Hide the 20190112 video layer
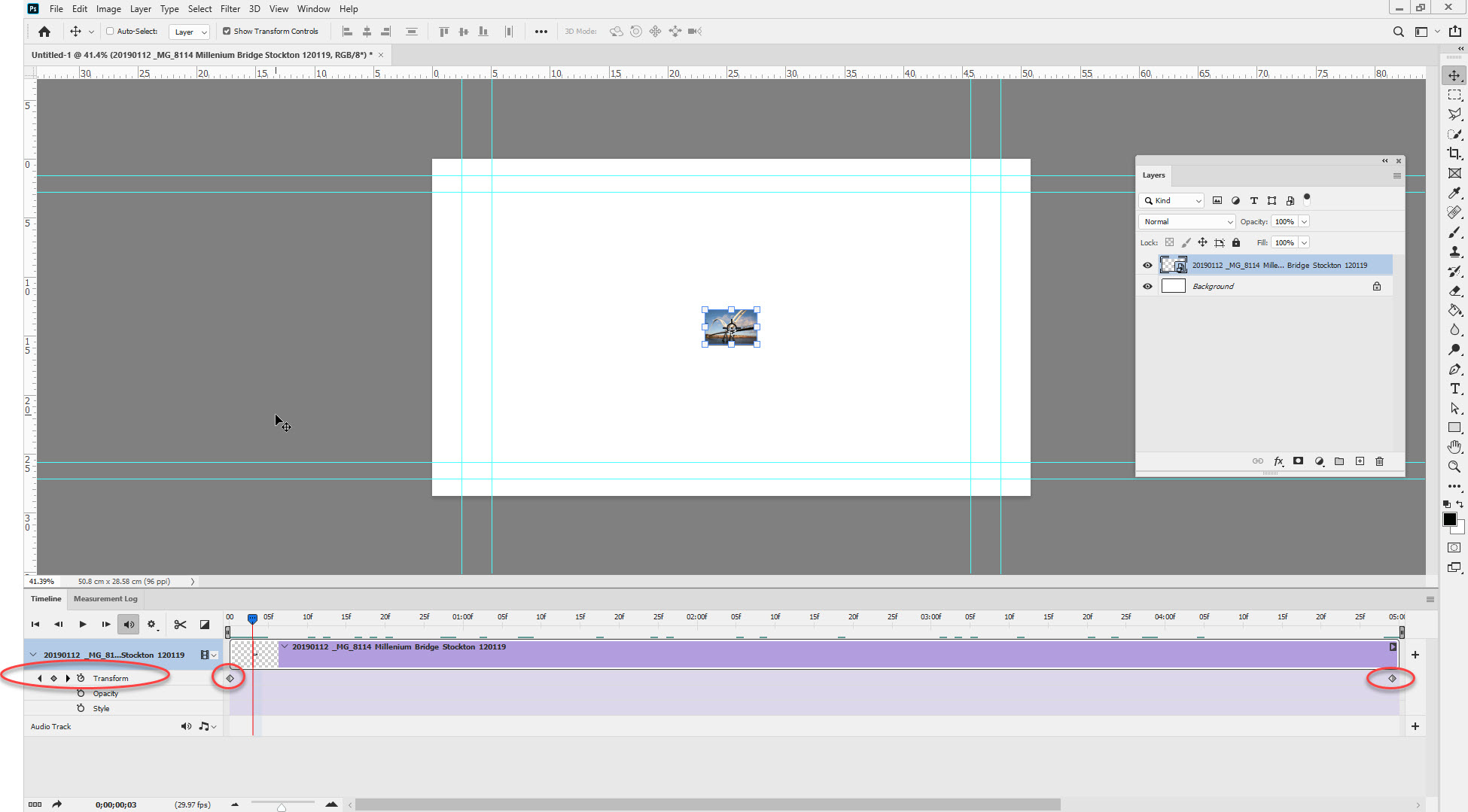The image size is (1468, 812). coord(1147,266)
